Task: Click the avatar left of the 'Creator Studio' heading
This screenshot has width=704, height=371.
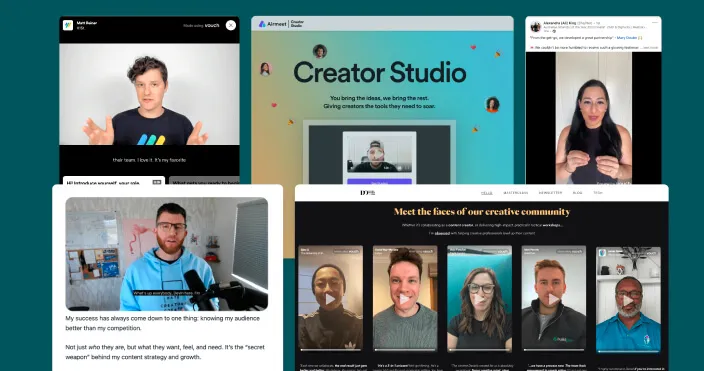Action: point(265,69)
